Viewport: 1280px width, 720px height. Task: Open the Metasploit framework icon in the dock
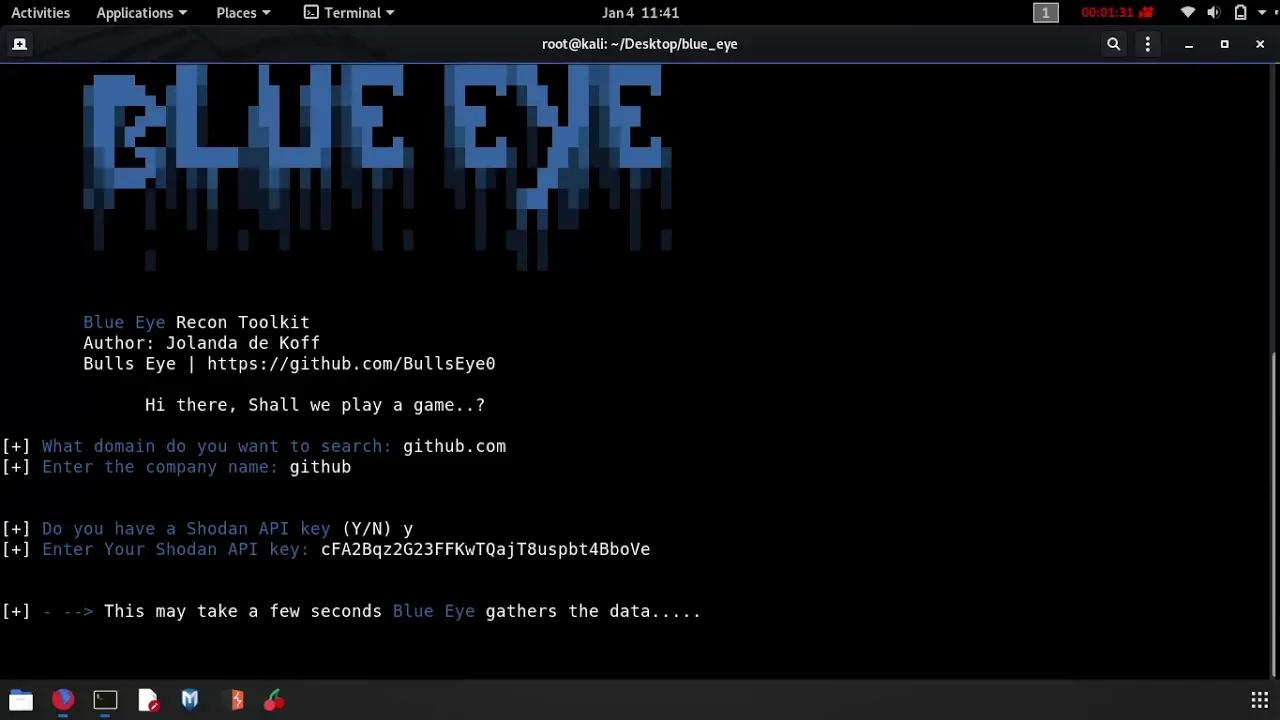[x=189, y=700]
